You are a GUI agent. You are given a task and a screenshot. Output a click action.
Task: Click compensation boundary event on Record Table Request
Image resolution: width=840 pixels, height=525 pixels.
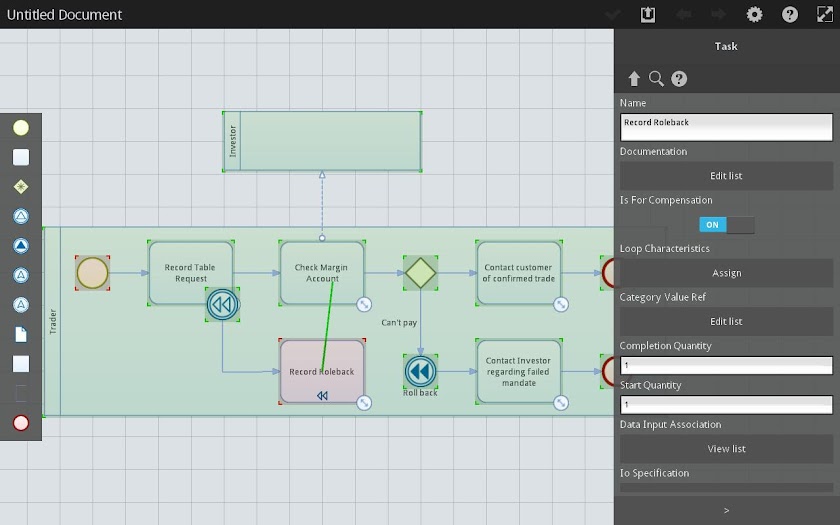pyautogui.click(x=222, y=305)
